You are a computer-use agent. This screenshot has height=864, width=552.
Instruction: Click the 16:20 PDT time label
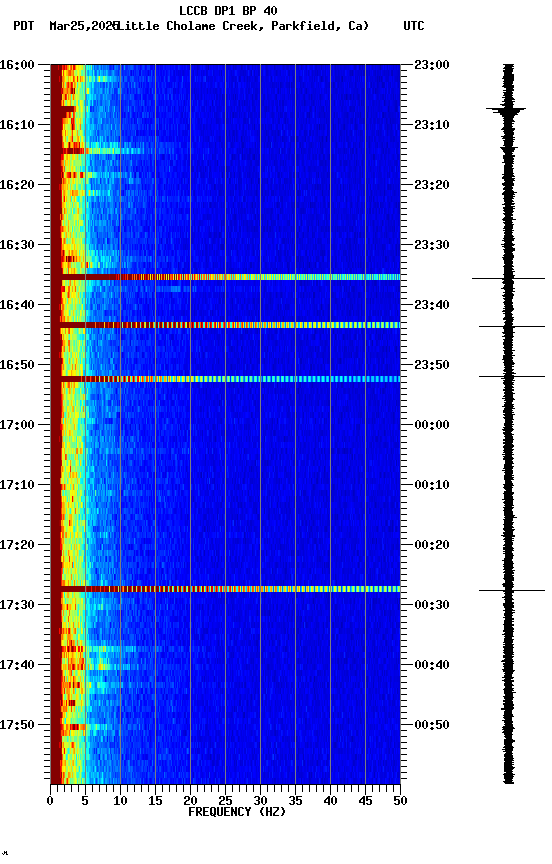(17, 185)
